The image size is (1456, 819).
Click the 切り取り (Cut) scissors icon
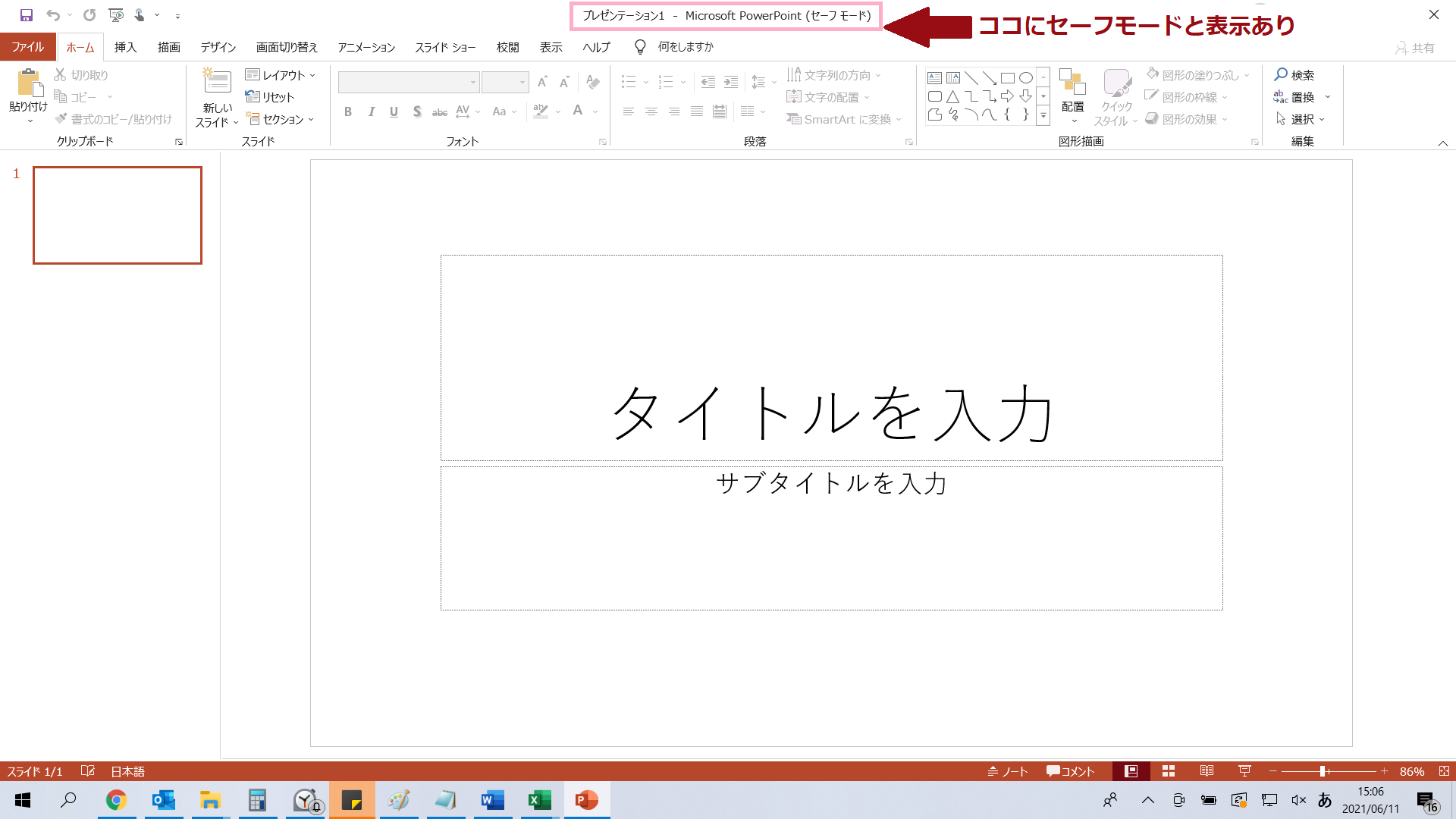[59, 74]
